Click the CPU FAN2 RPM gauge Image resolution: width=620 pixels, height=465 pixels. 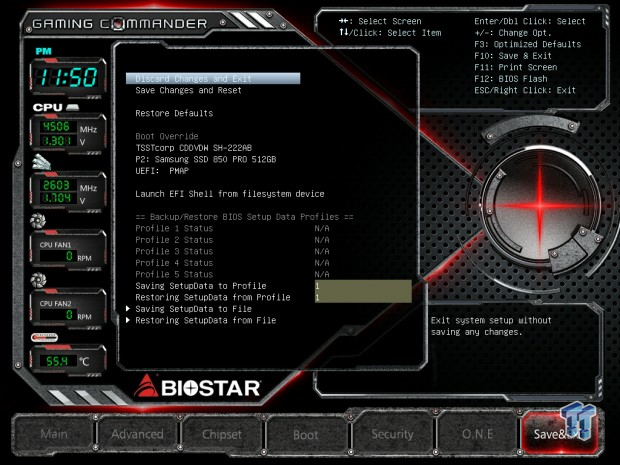click(x=68, y=310)
